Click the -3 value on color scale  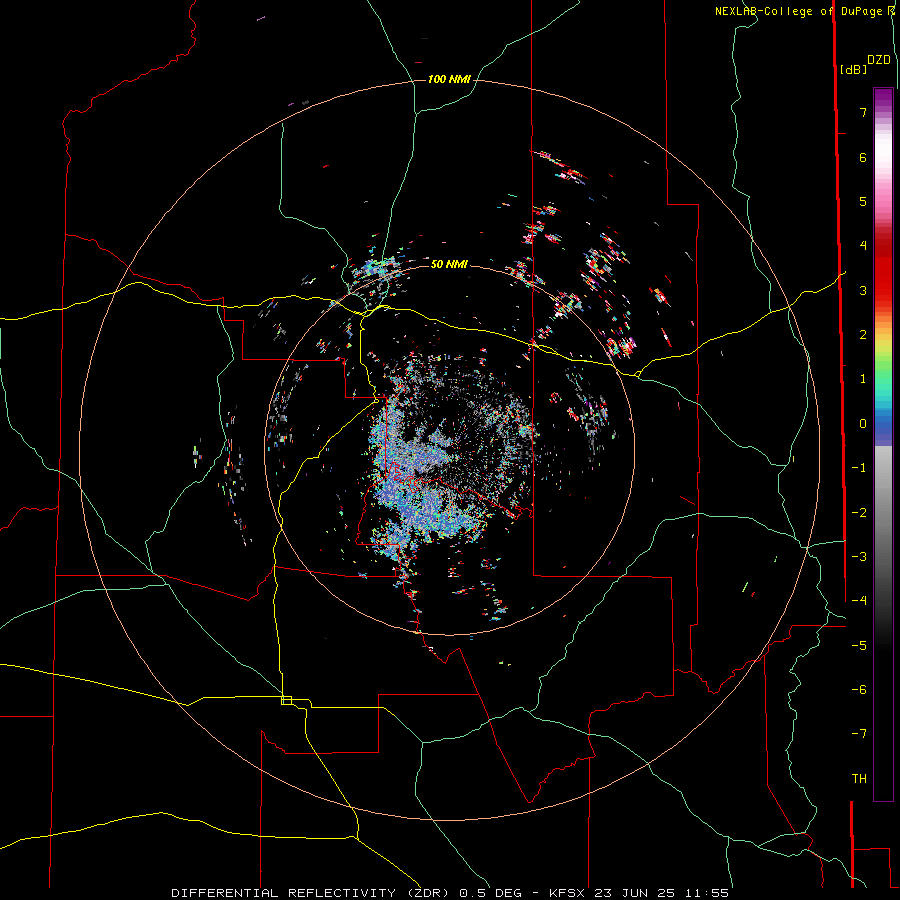859,556
